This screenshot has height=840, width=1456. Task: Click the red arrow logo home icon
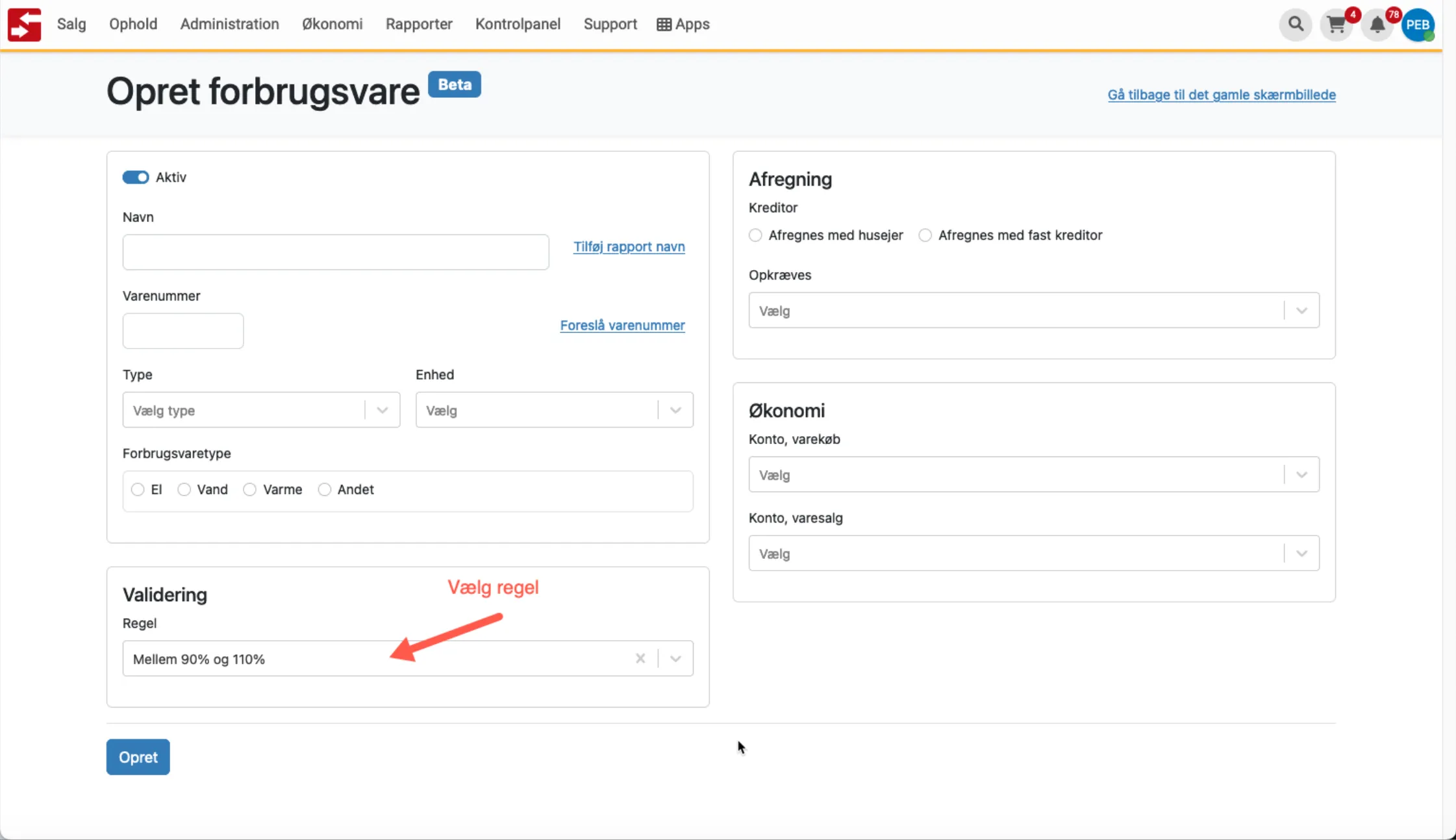coord(25,25)
